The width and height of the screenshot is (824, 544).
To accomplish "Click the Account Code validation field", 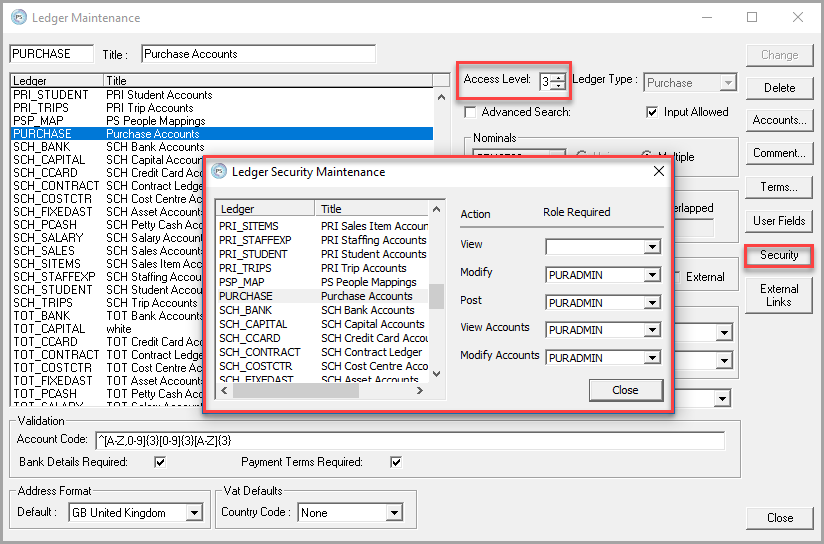I will pos(408,441).
